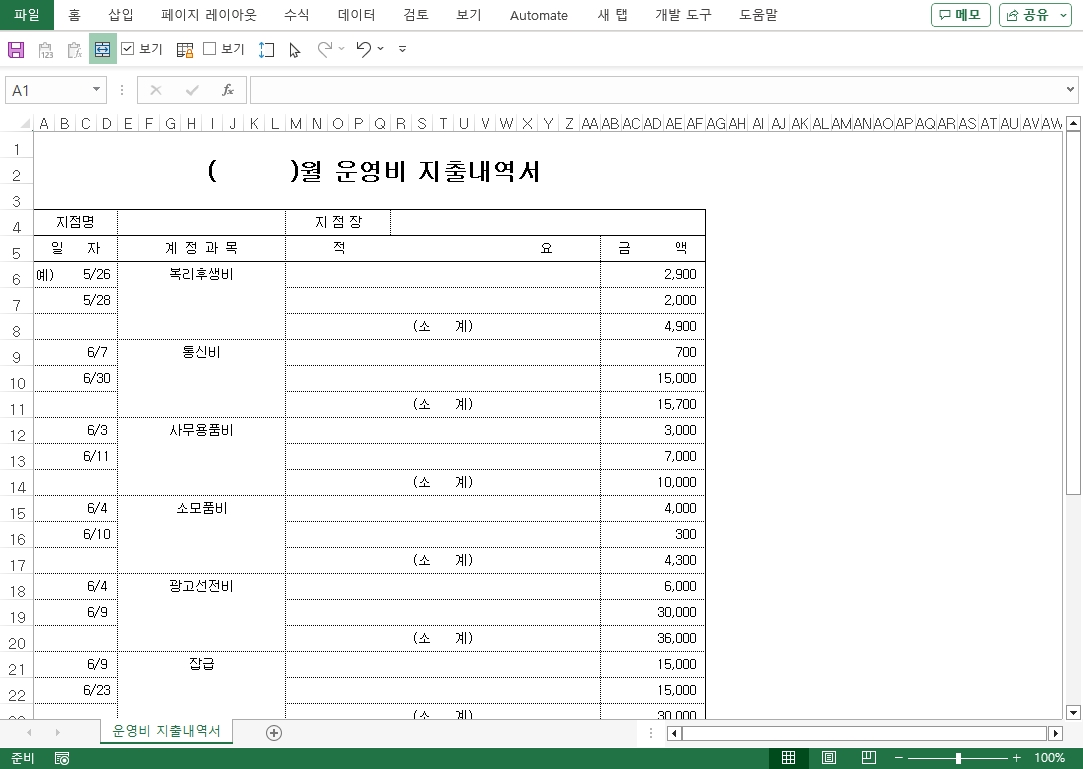This screenshot has width=1083, height=769.
Task: Open the Undo history dropdown arrow
Action: (381, 49)
